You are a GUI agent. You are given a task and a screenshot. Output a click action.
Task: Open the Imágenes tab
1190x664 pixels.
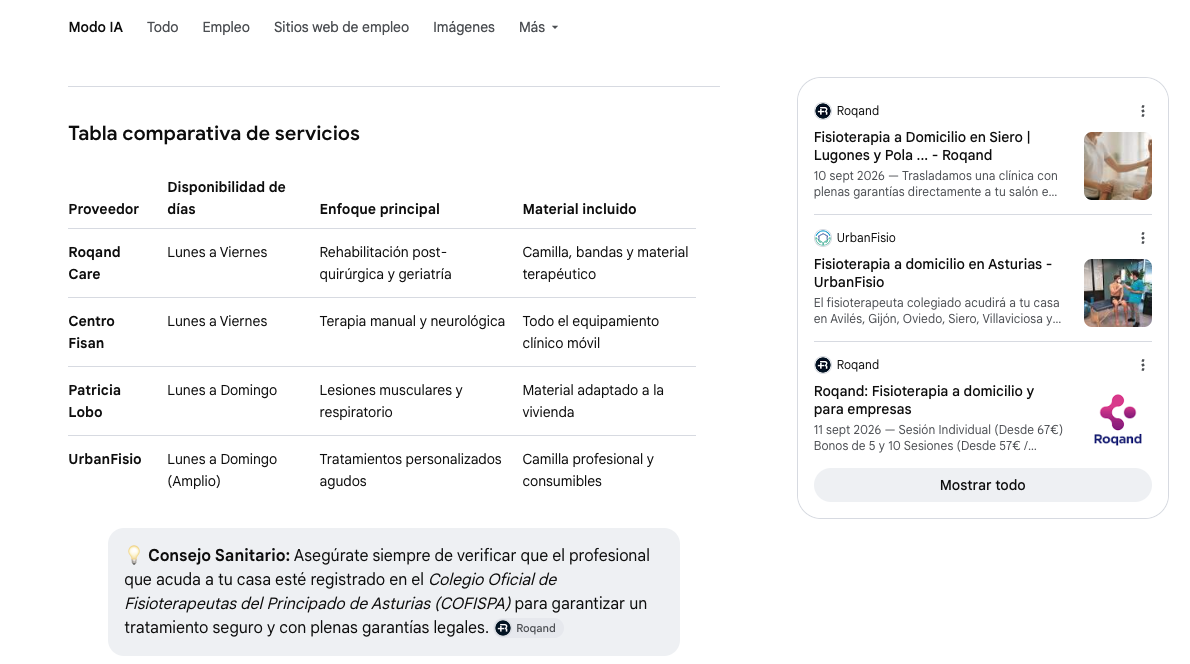click(464, 27)
